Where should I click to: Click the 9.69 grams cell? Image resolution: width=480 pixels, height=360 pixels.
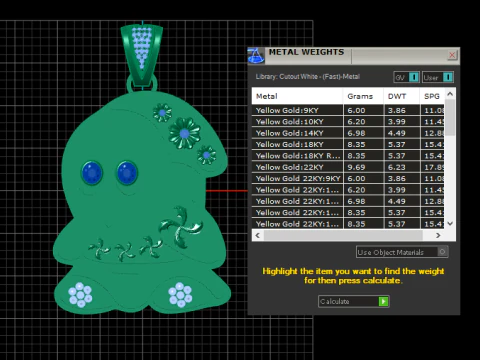click(363, 167)
